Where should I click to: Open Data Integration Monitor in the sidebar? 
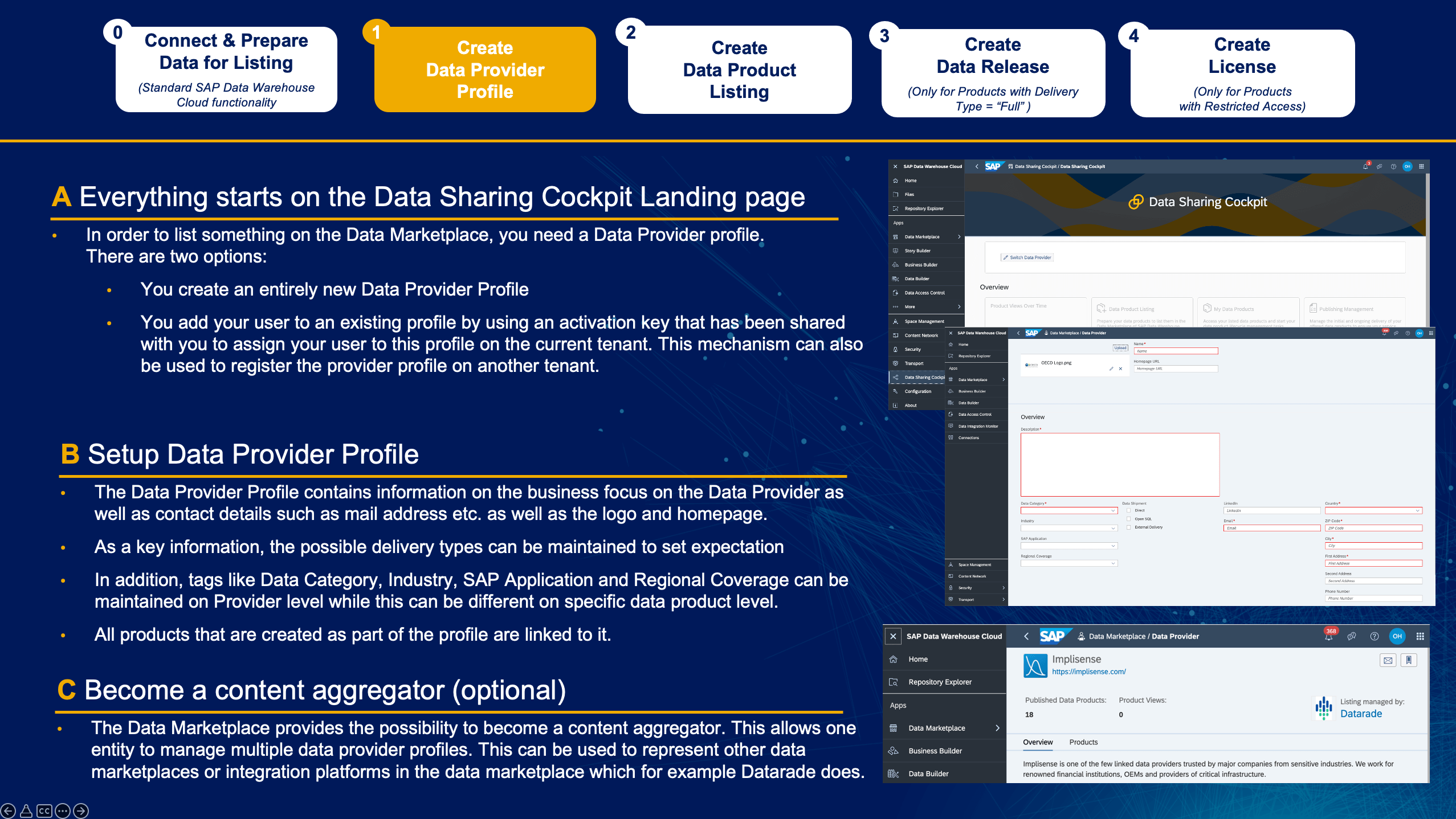976,426
